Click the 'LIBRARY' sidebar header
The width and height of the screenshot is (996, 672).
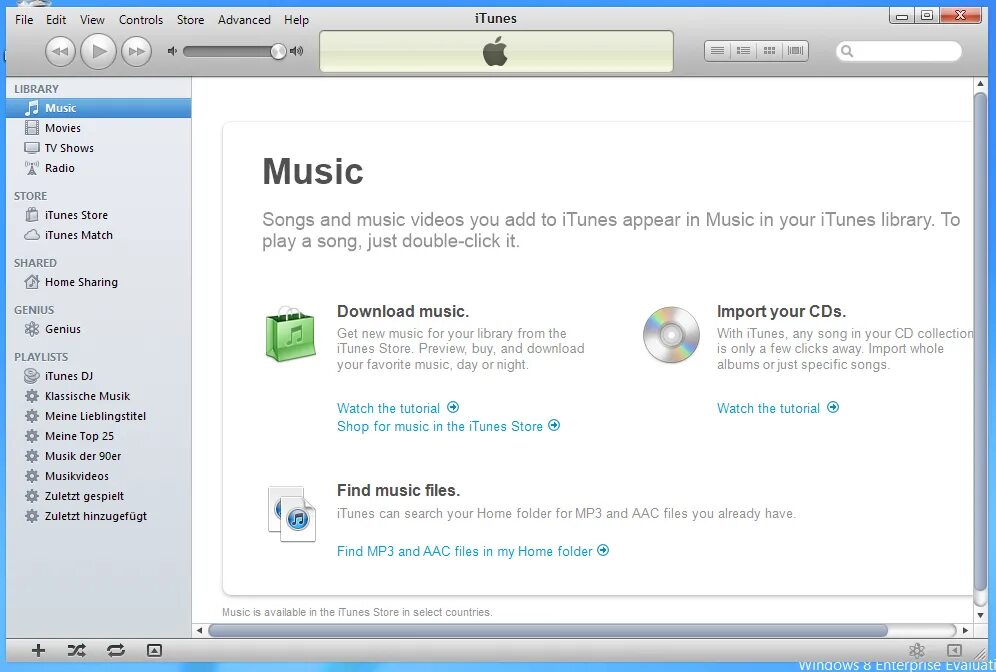[x=36, y=89]
